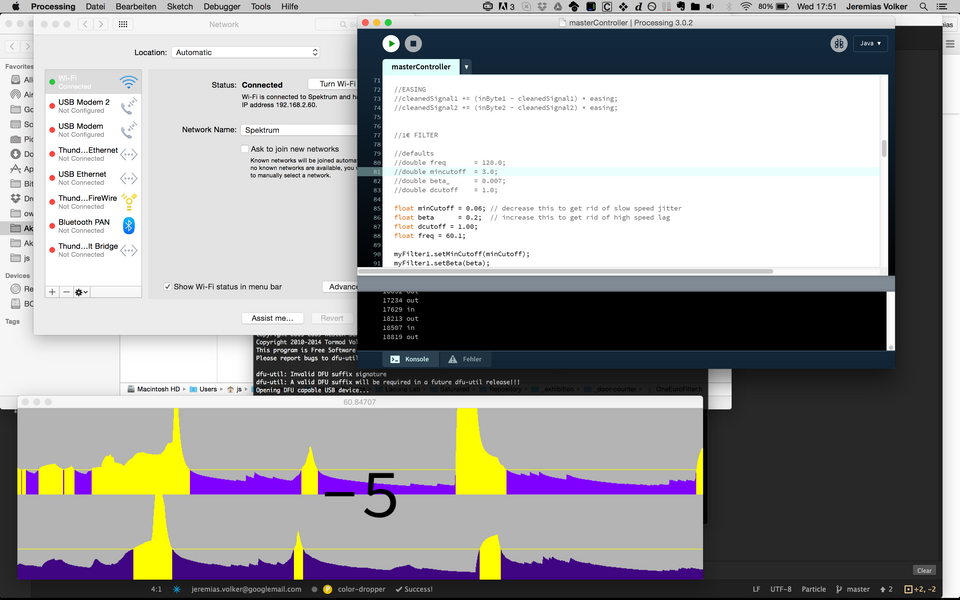Switch to the Konsole tab
The width and height of the screenshot is (960, 600).
410,359
